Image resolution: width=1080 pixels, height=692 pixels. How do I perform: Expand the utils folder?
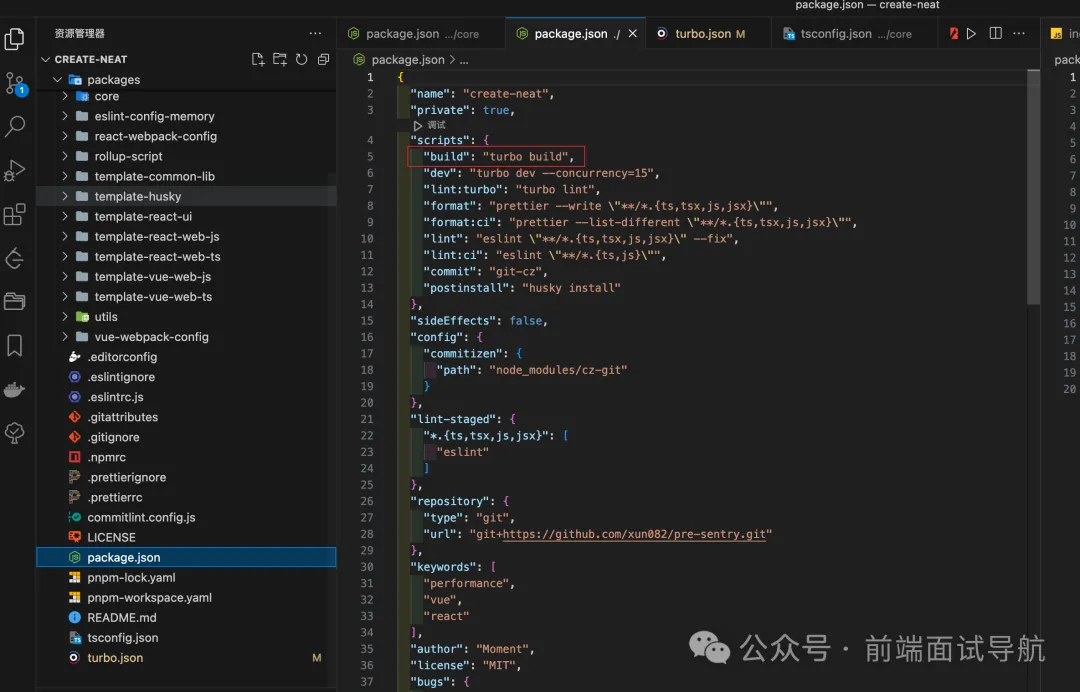[105, 316]
